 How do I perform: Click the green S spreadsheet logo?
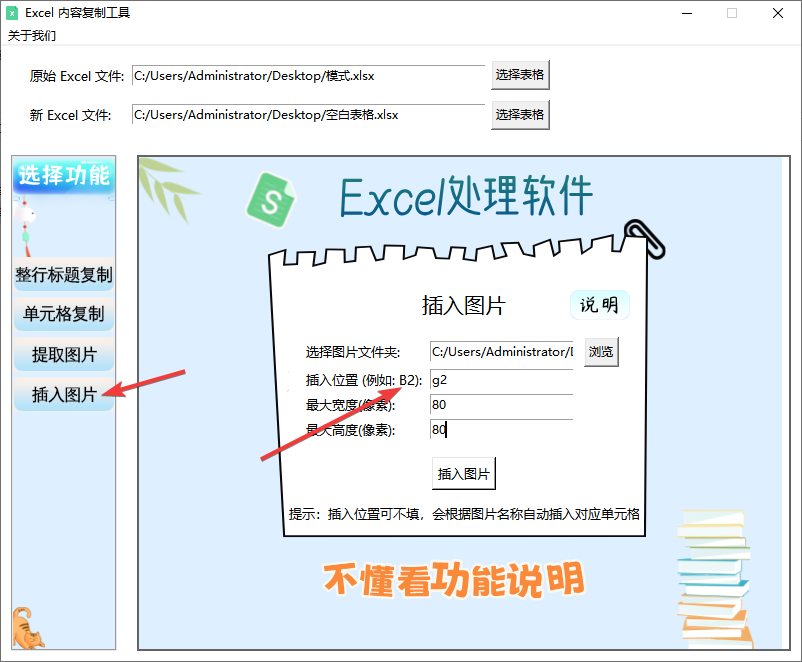click(270, 201)
